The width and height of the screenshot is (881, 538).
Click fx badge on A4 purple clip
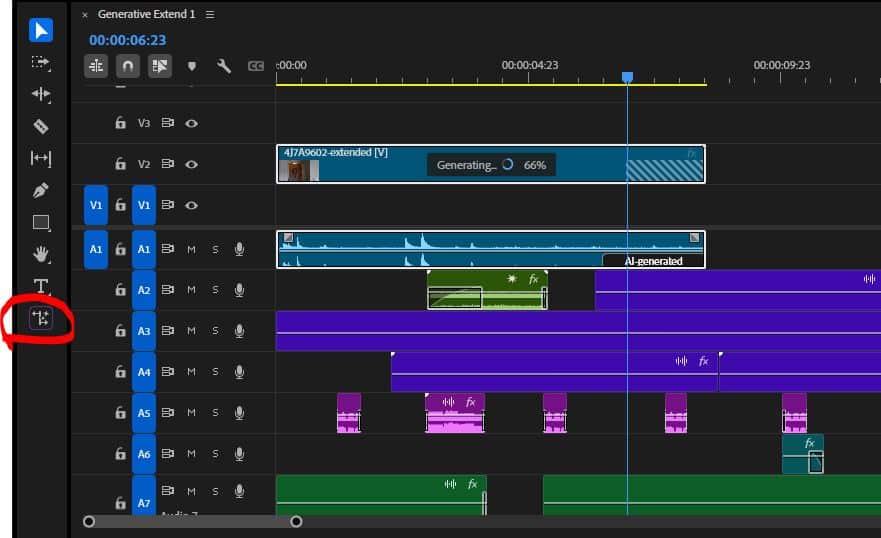tap(703, 361)
